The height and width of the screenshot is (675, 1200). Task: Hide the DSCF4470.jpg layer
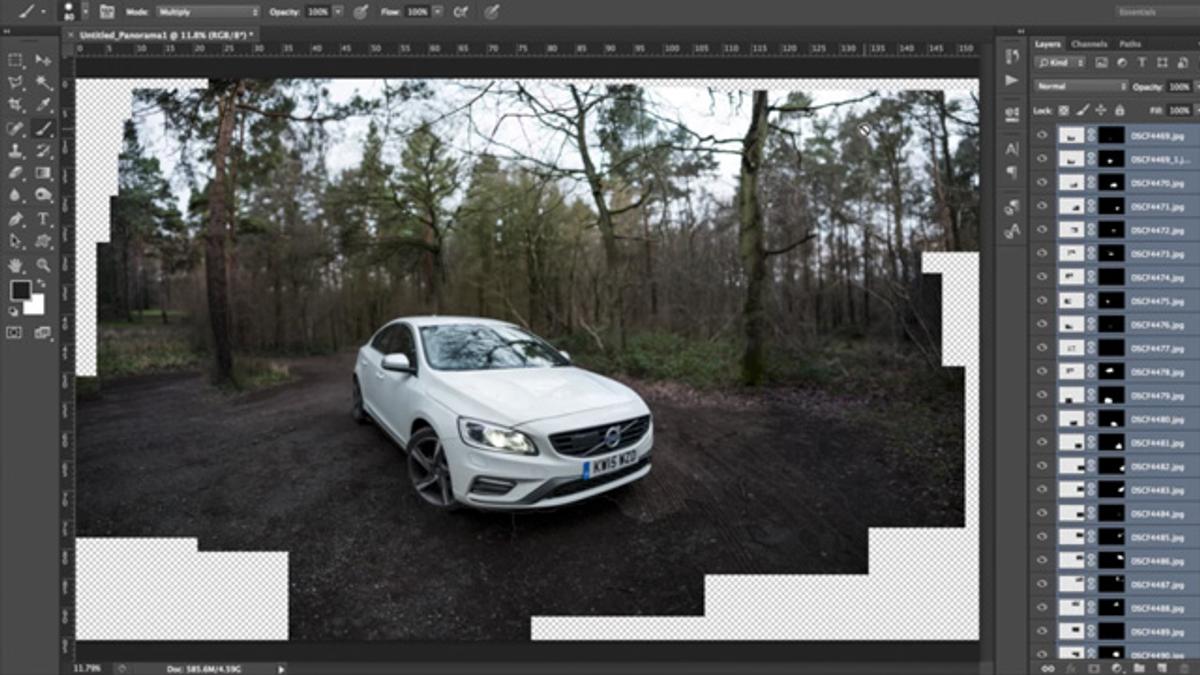coord(1043,182)
